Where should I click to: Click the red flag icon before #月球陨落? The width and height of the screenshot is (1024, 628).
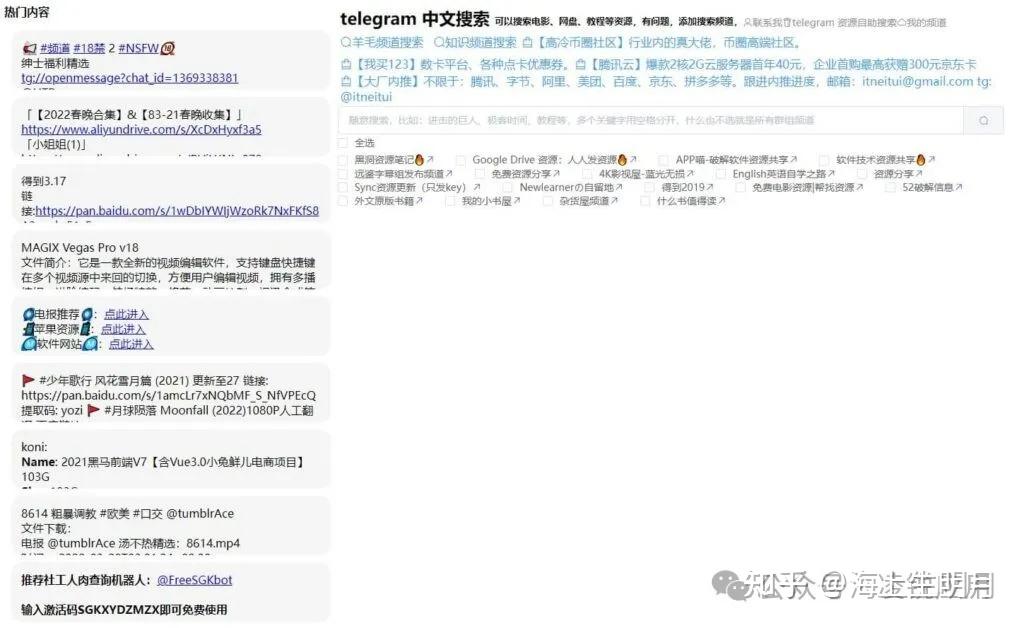93,410
